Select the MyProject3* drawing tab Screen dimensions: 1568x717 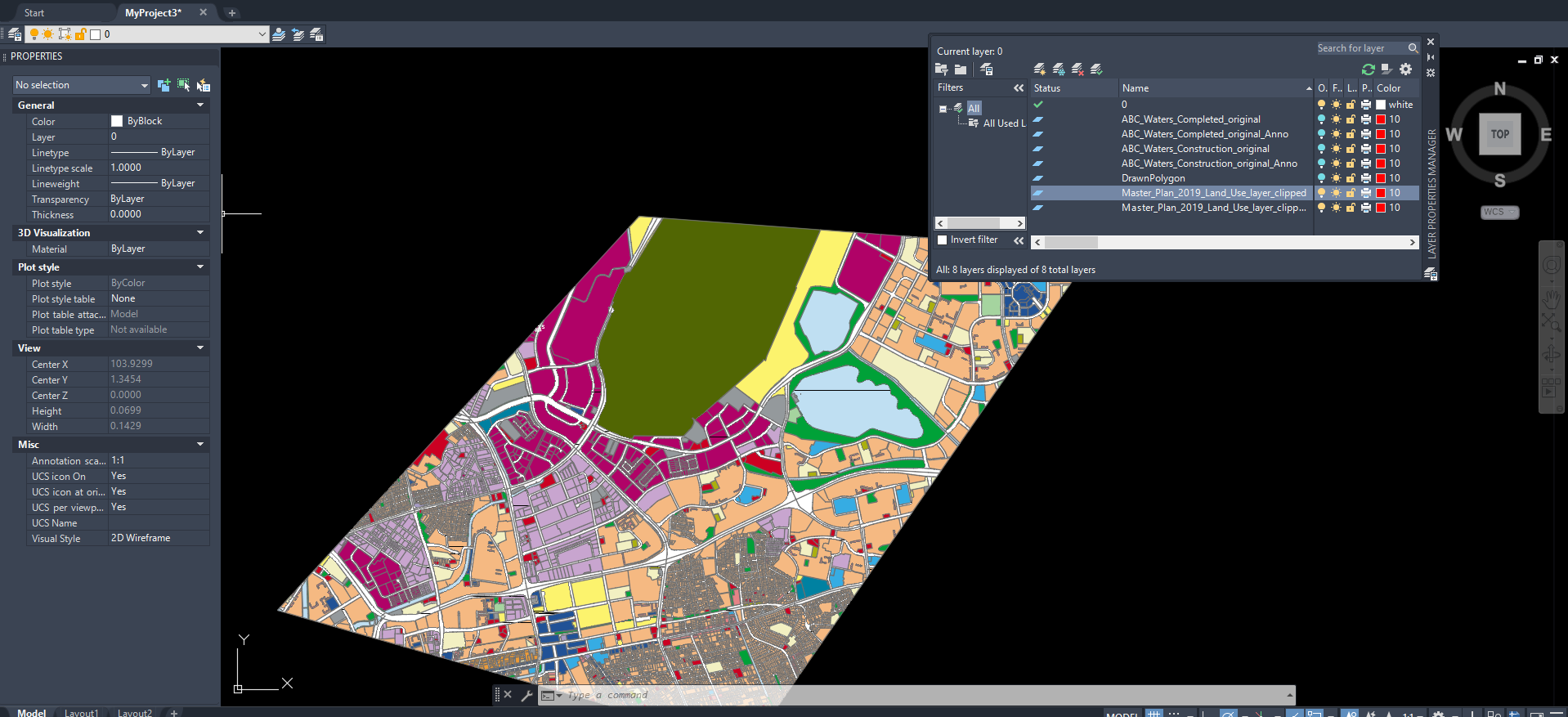(x=154, y=13)
